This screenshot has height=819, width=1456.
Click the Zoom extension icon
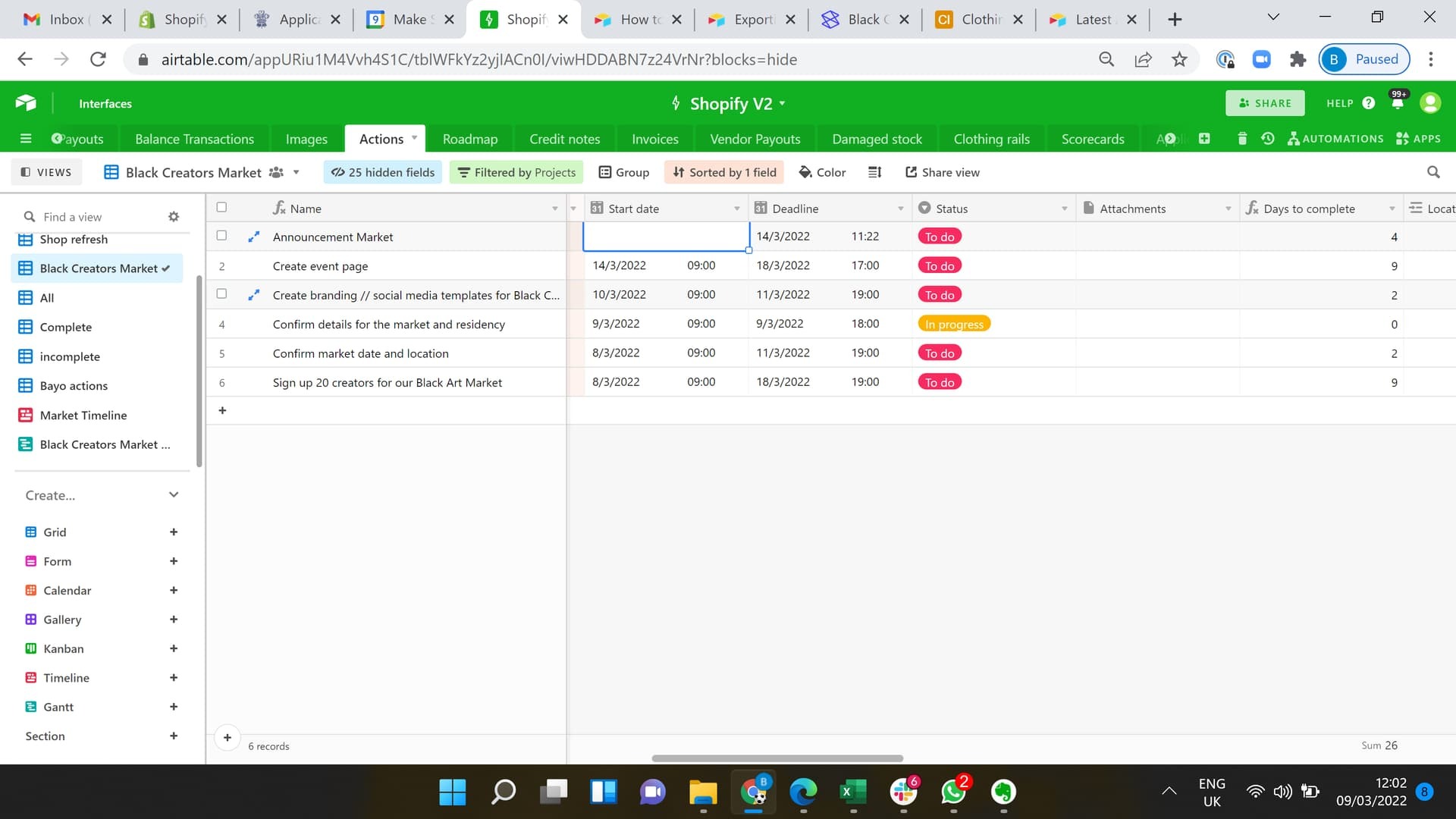pyautogui.click(x=1261, y=59)
